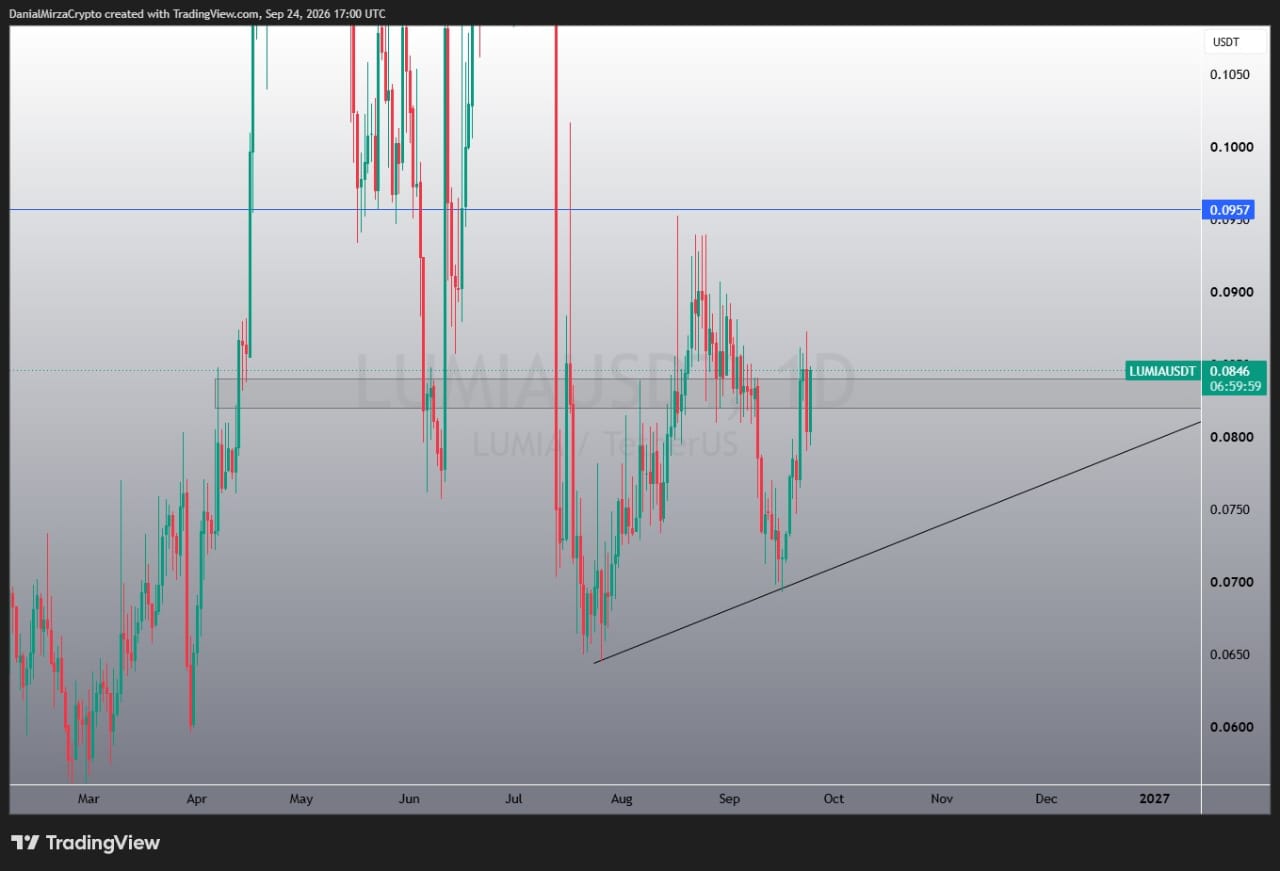1280x871 pixels.
Task: Click the Jul label on time axis
Action: (x=514, y=799)
